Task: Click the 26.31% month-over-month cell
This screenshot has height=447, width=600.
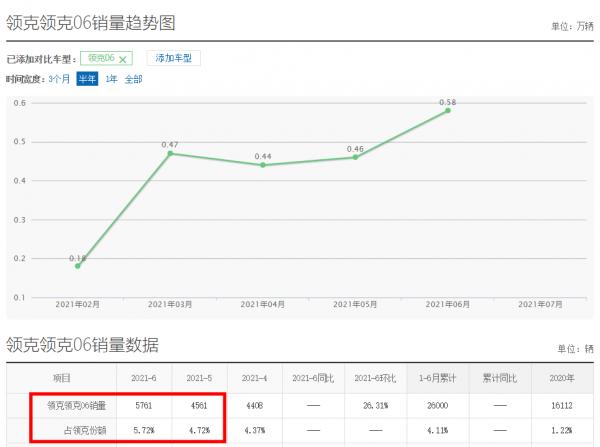Action: (x=373, y=407)
